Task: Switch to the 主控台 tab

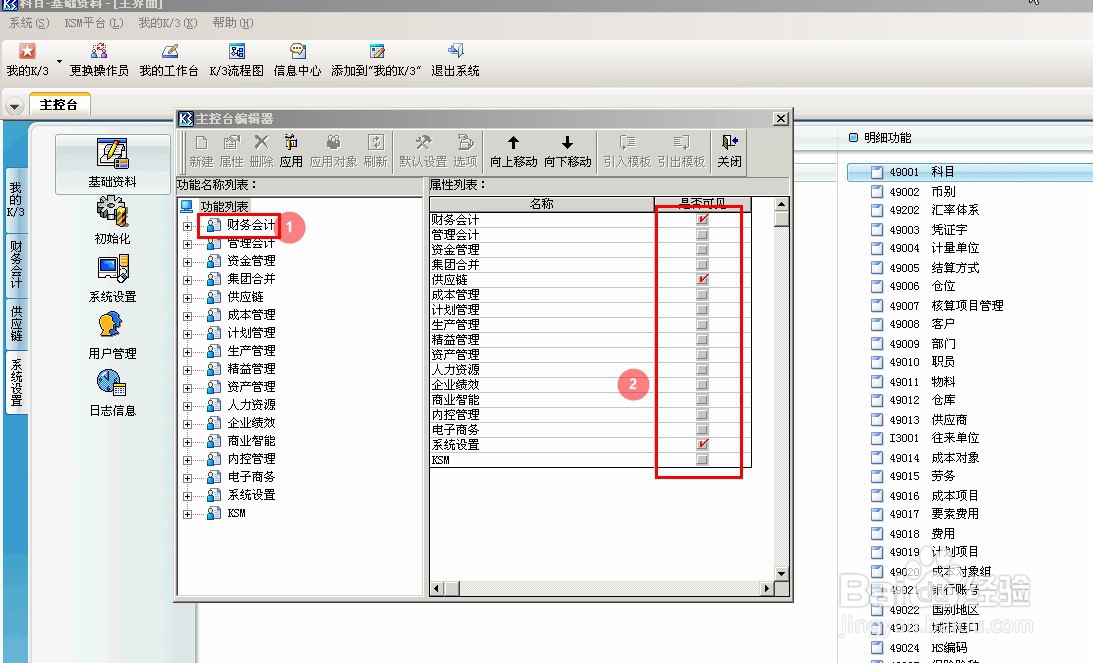Action: [59, 103]
